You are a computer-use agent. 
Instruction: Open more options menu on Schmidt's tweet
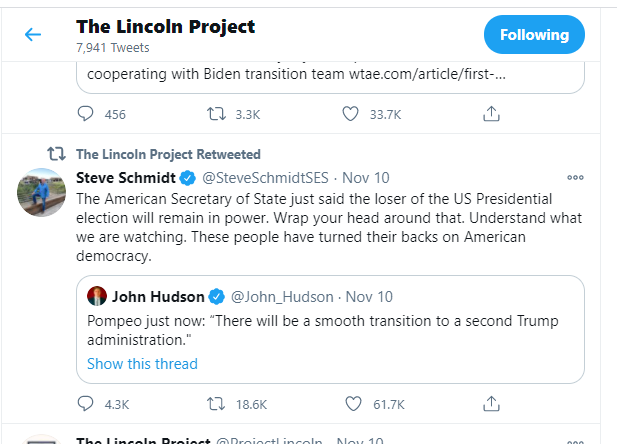pos(575,177)
